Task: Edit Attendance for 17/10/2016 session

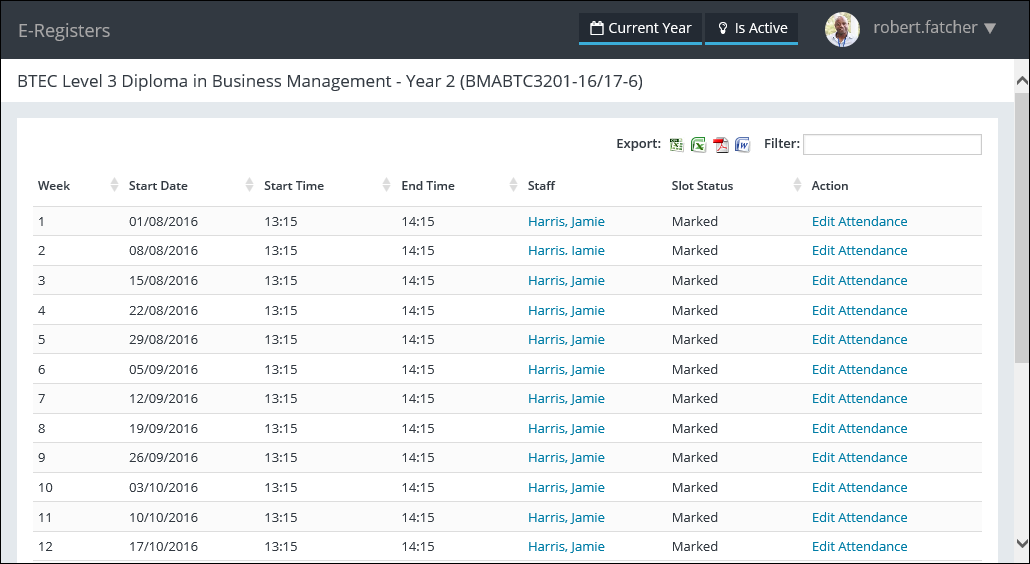Action: pos(859,546)
